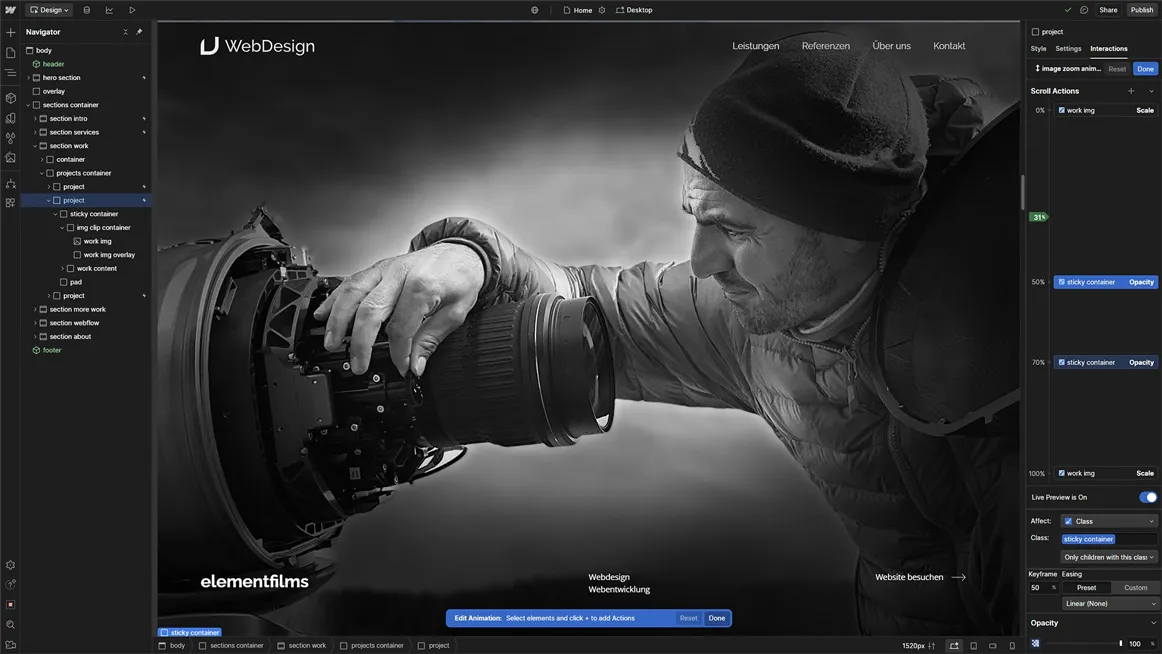Toggle Live Preview switch off
1162x654 pixels.
(1147, 498)
